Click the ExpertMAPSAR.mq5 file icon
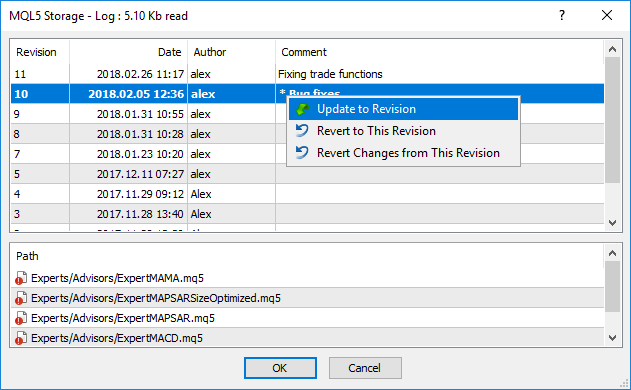Viewport: 631px width, 390px height. click(21, 318)
